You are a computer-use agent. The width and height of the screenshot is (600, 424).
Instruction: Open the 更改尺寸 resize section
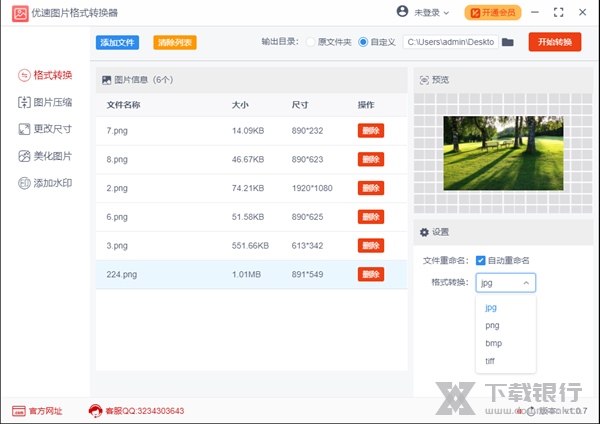coord(45,129)
